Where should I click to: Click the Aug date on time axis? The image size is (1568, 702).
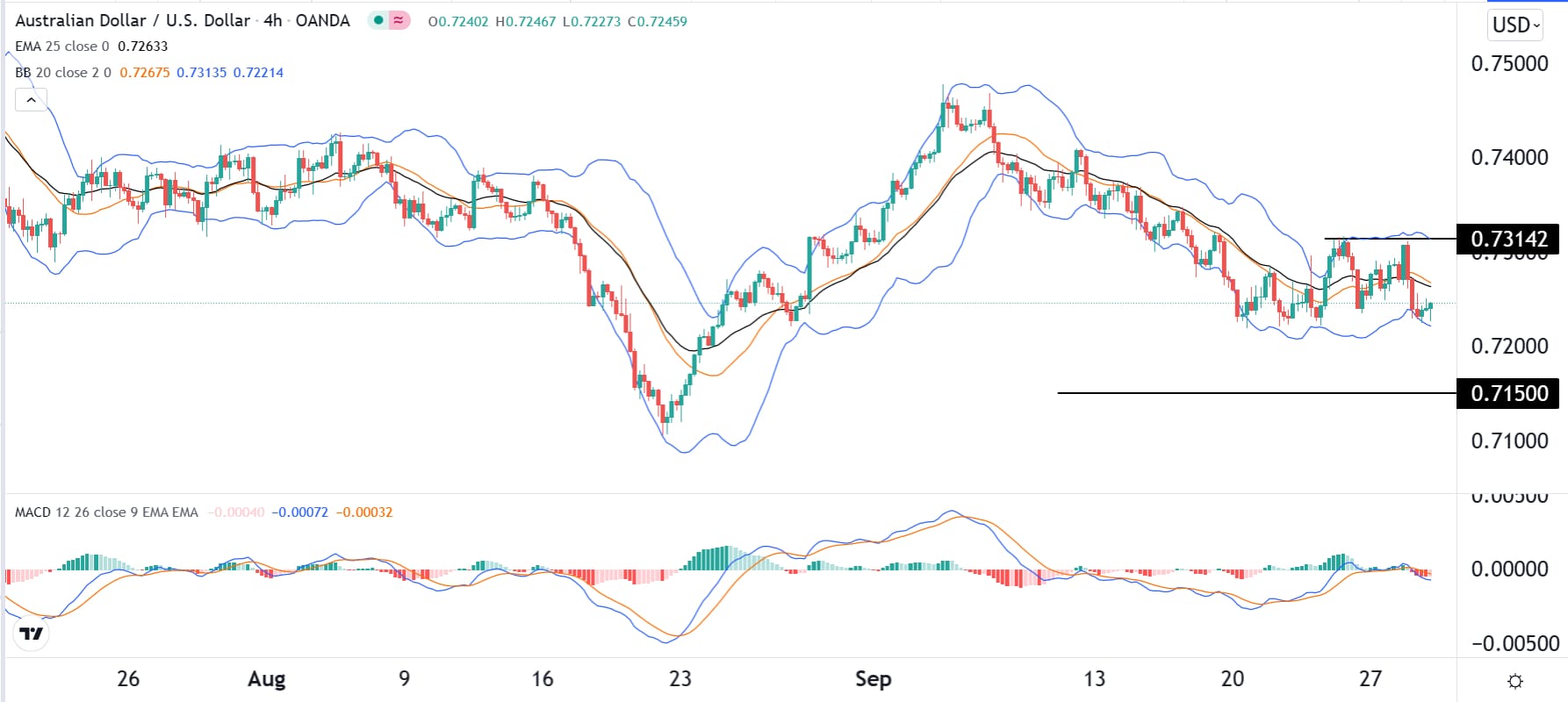click(267, 679)
